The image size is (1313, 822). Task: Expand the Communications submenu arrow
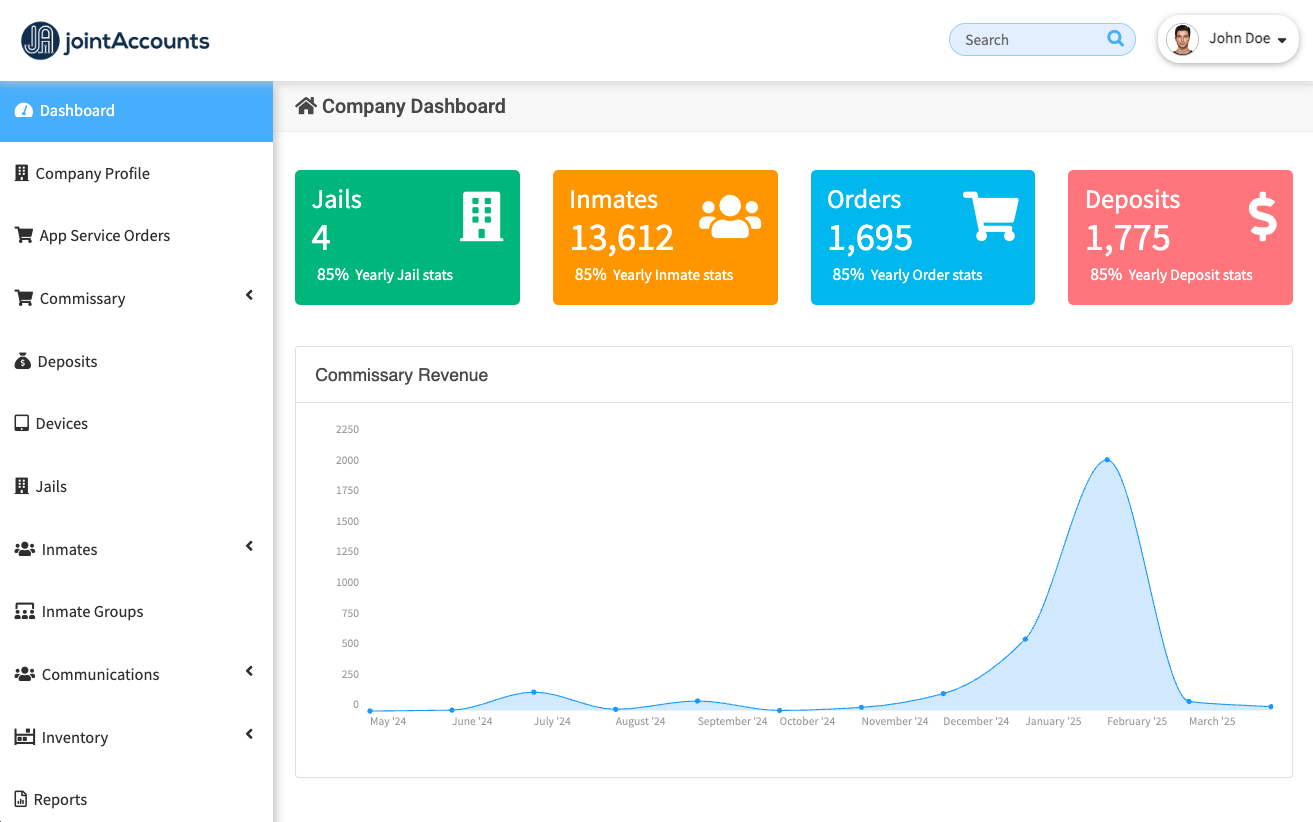[249, 672]
